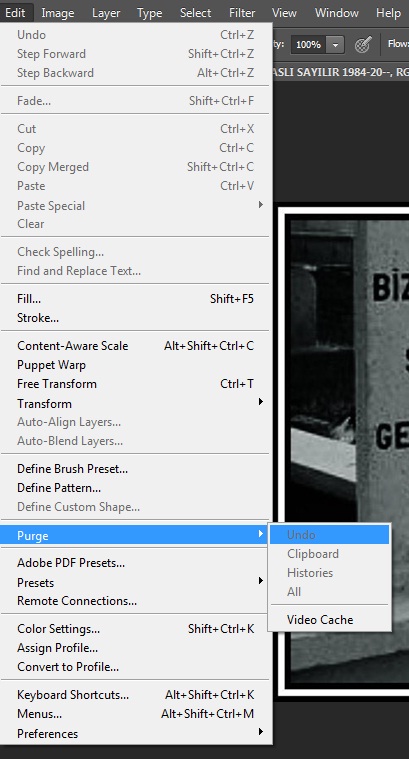The width and height of the screenshot is (409, 759).
Task: Click the airbrush icon beside the opacity field
Action: pyautogui.click(x=363, y=45)
